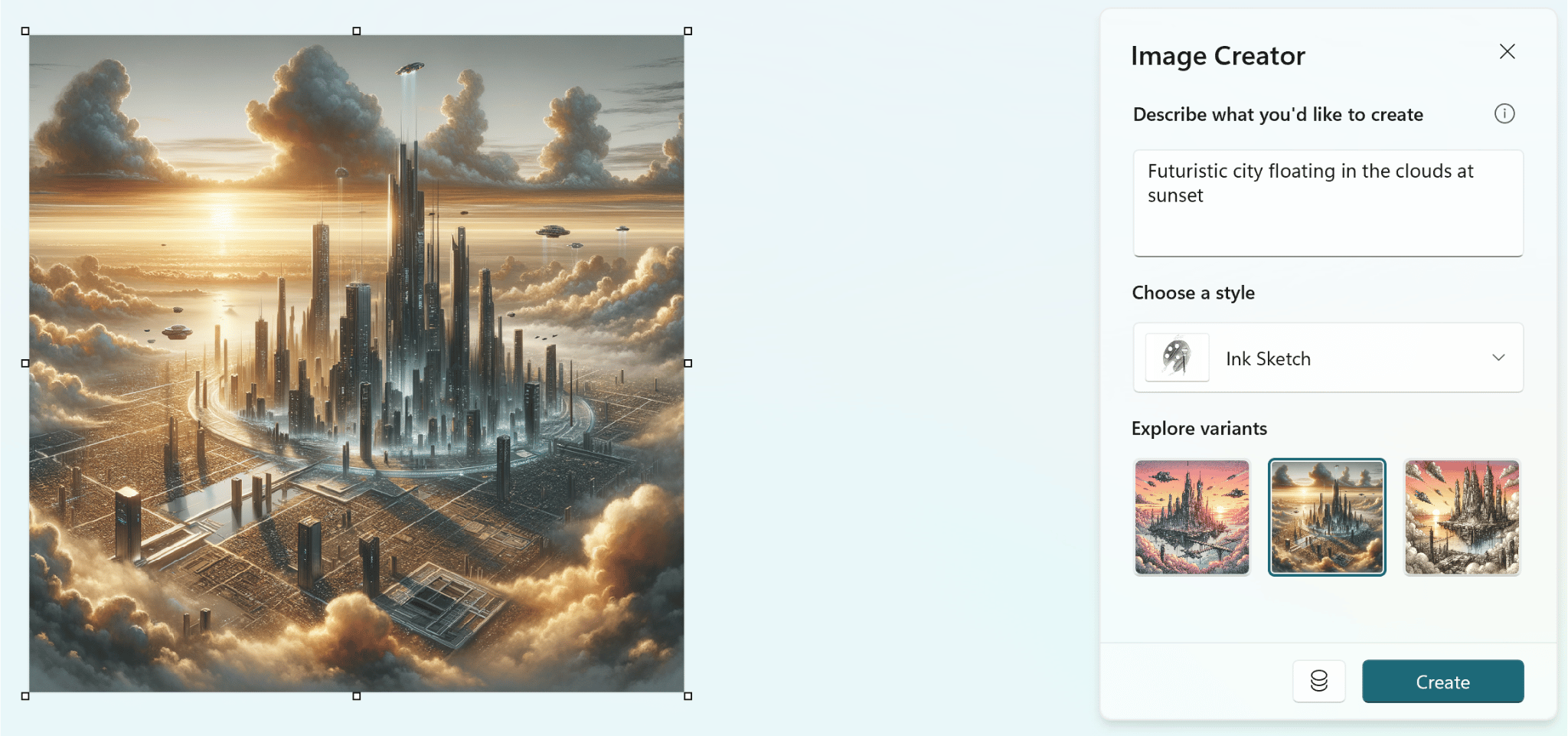Click the info icon beside the description label
The width and height of the screenshot is (1568, 736).
tap(1504, 114)
